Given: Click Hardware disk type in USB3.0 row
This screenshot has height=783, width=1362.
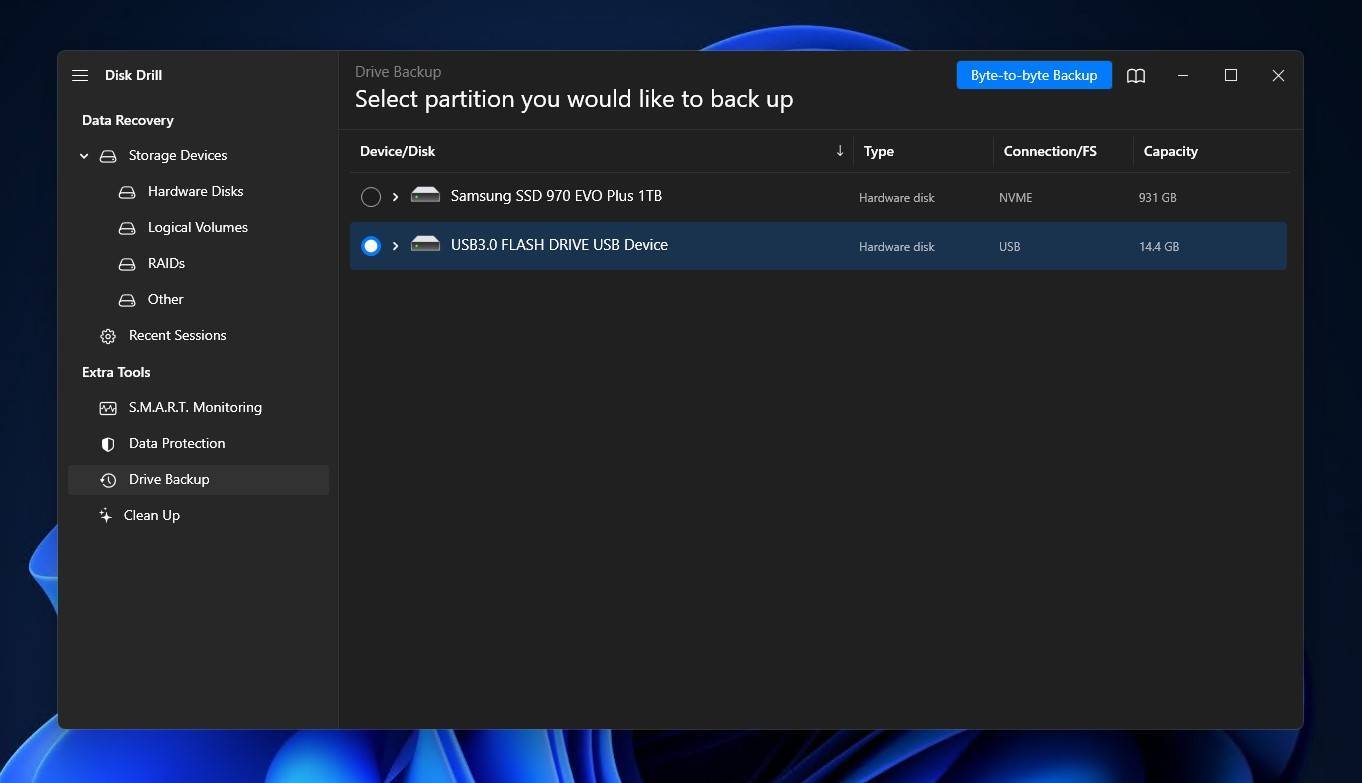Looking at the screenshot, I should [897, 247].
